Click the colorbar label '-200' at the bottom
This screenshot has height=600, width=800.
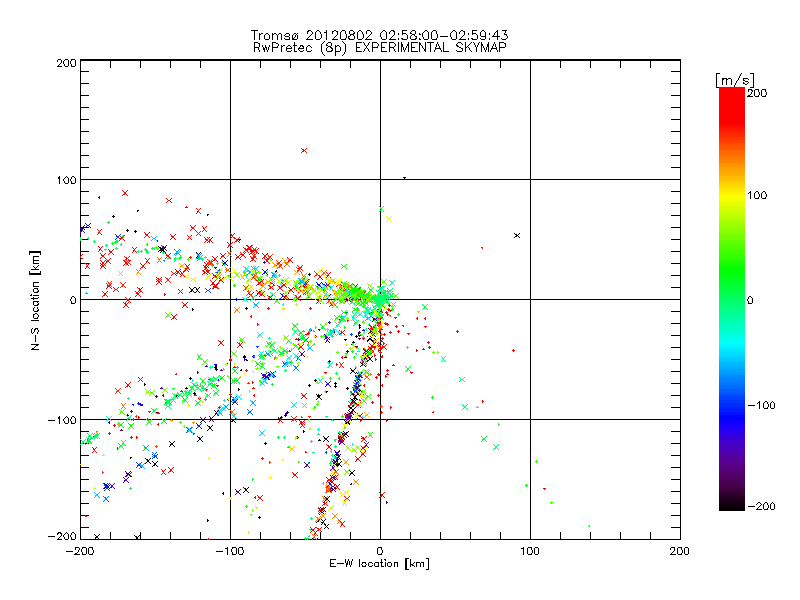pos(761,506)
